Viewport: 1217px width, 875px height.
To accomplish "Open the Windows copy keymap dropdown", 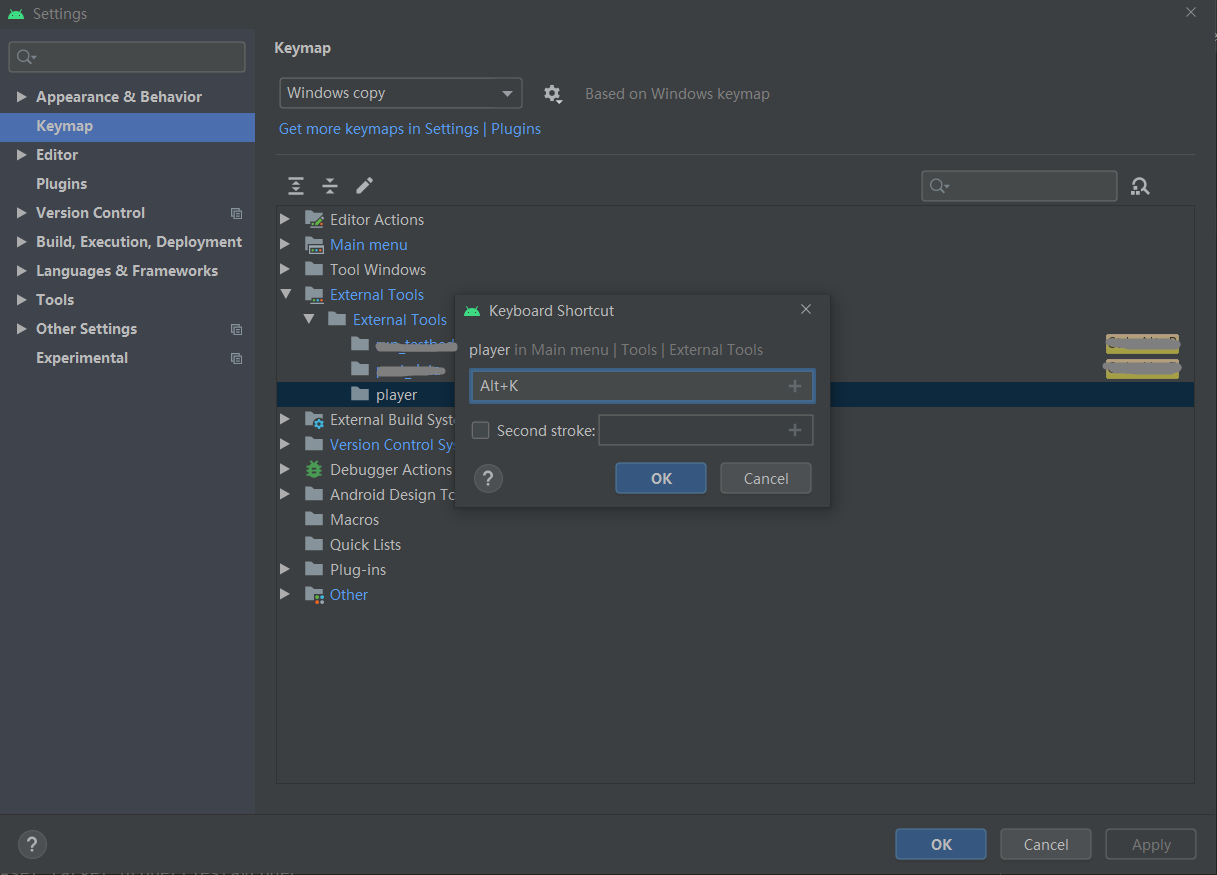I will pyautogui.click(x=400, y=93).
